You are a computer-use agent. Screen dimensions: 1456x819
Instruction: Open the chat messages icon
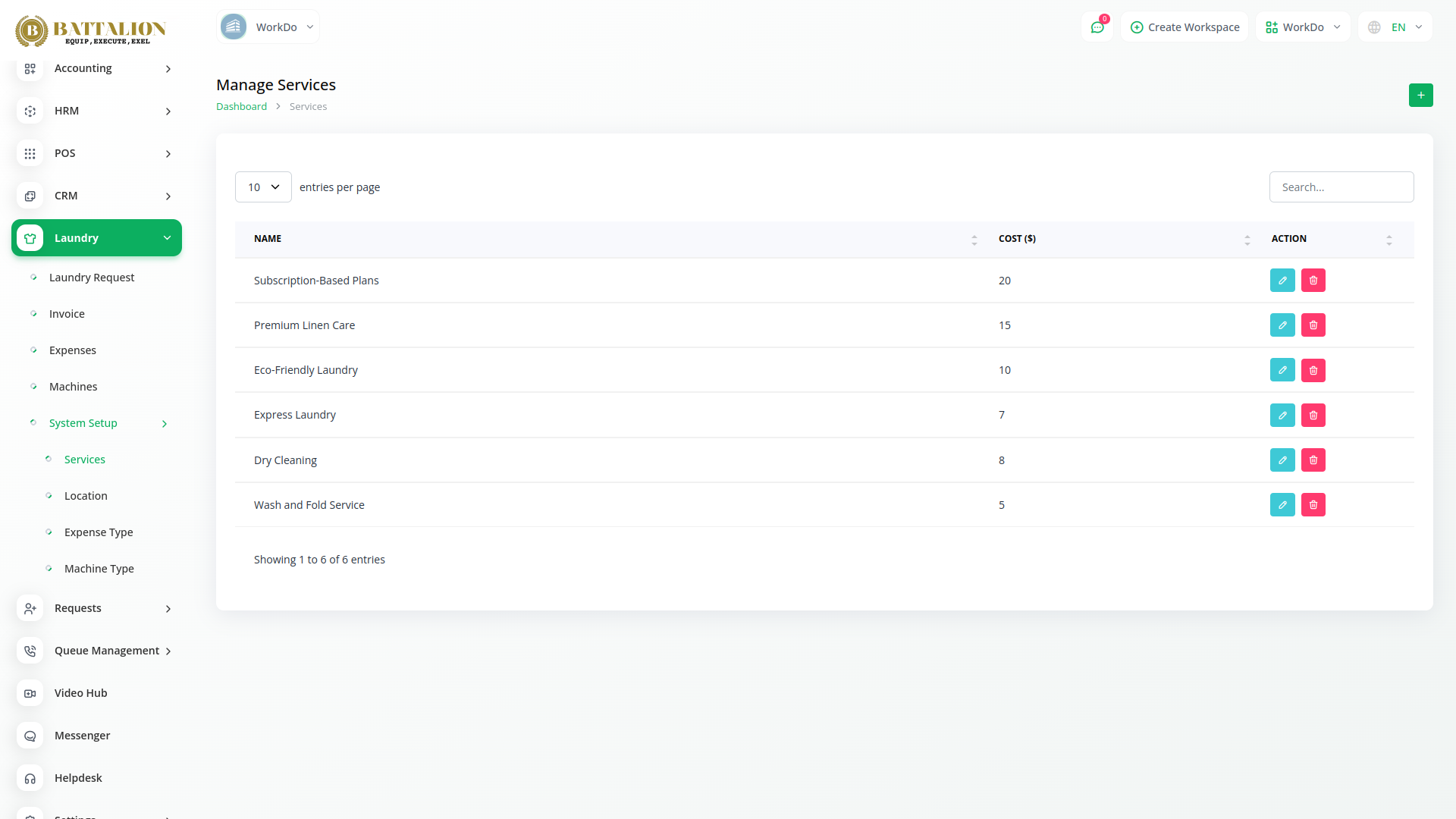(x=1097, y=27)
